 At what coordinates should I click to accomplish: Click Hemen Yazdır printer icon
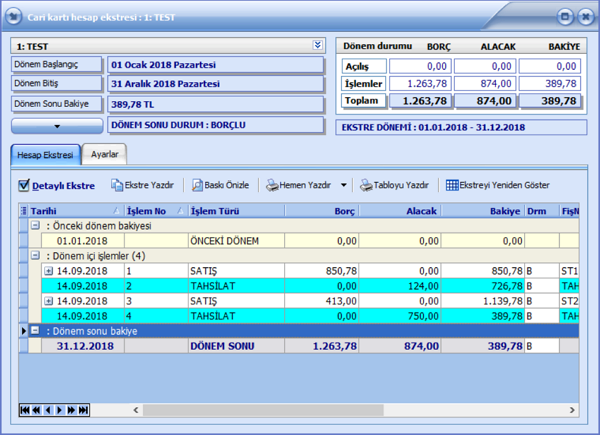point(272,185)
